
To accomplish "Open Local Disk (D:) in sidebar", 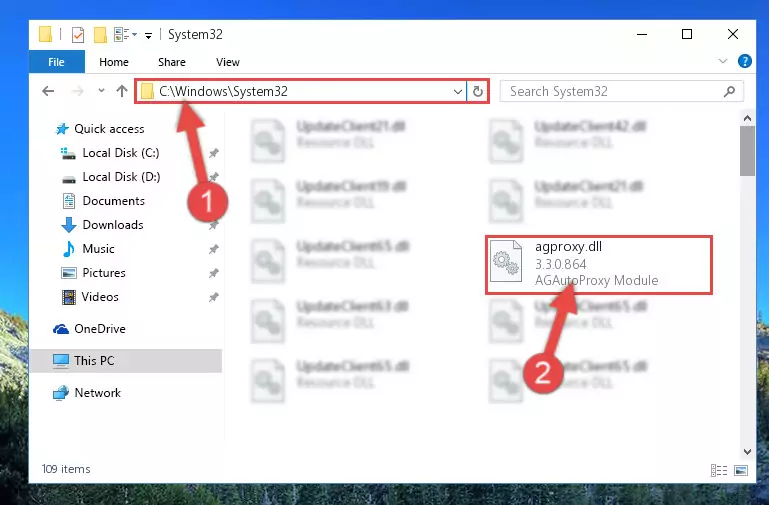I will click(x=121, y=177).
